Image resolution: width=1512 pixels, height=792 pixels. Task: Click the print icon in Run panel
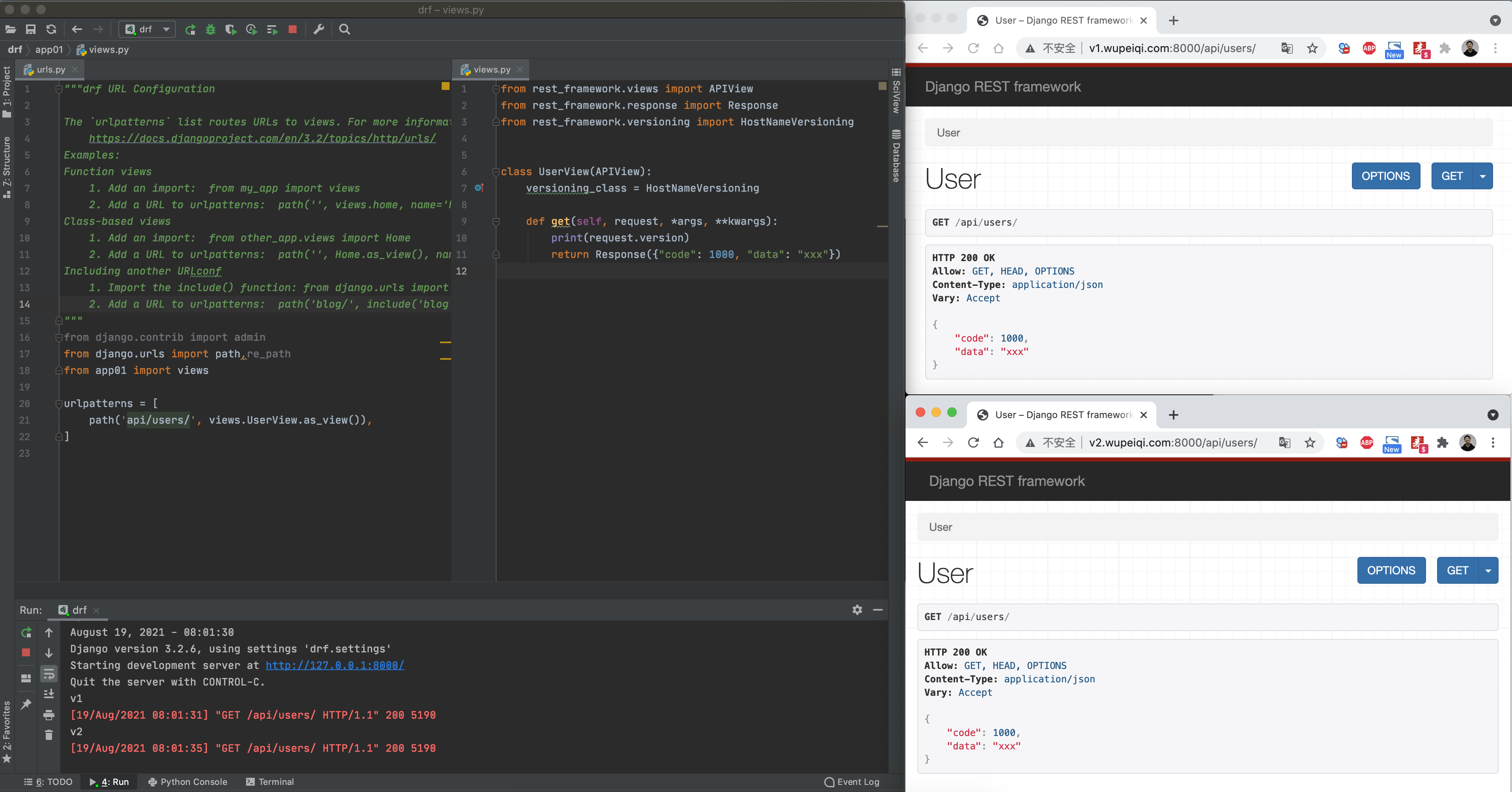coord(49,715)
